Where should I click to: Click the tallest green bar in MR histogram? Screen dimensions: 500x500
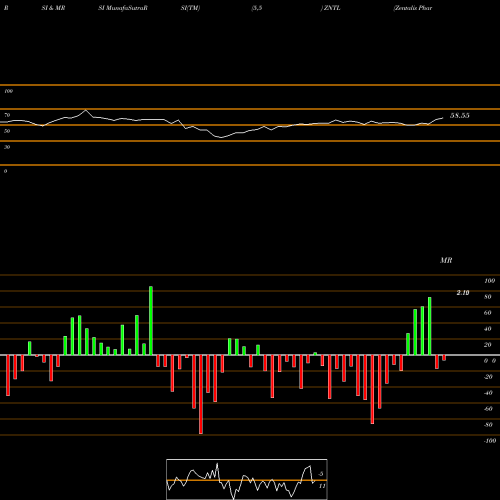tap(151, 321)
